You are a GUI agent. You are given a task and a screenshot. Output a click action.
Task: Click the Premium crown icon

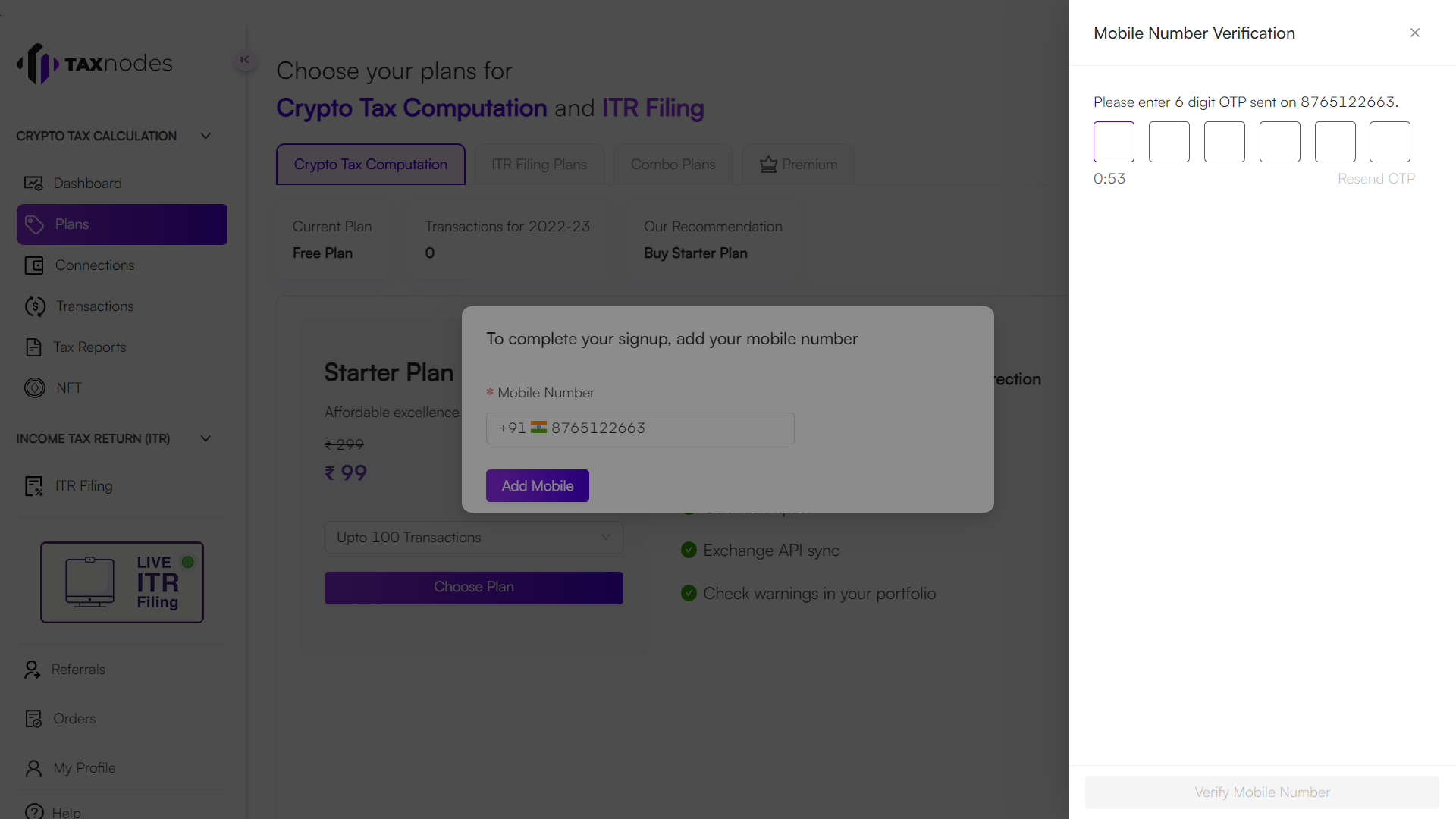768,165
